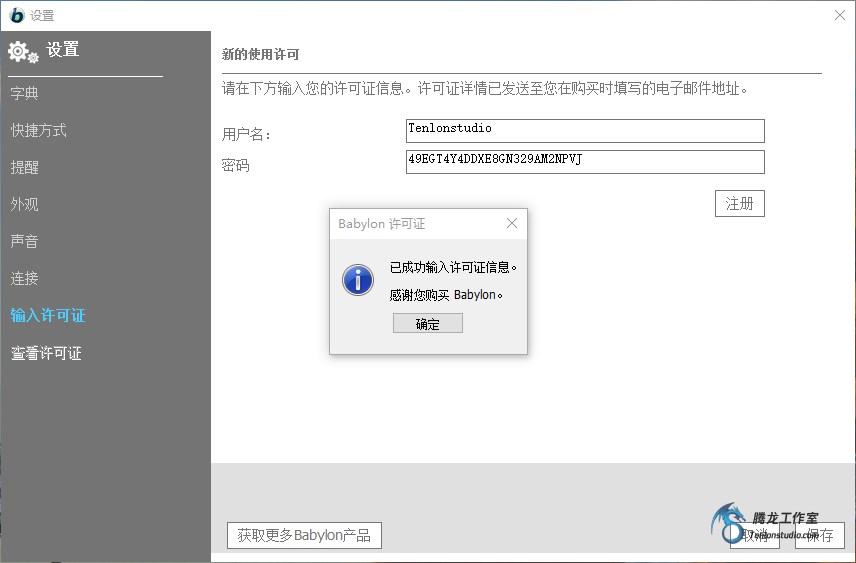Click the blue information icon in the dialog
Screen dimensions: 856x563
[358, 280]
